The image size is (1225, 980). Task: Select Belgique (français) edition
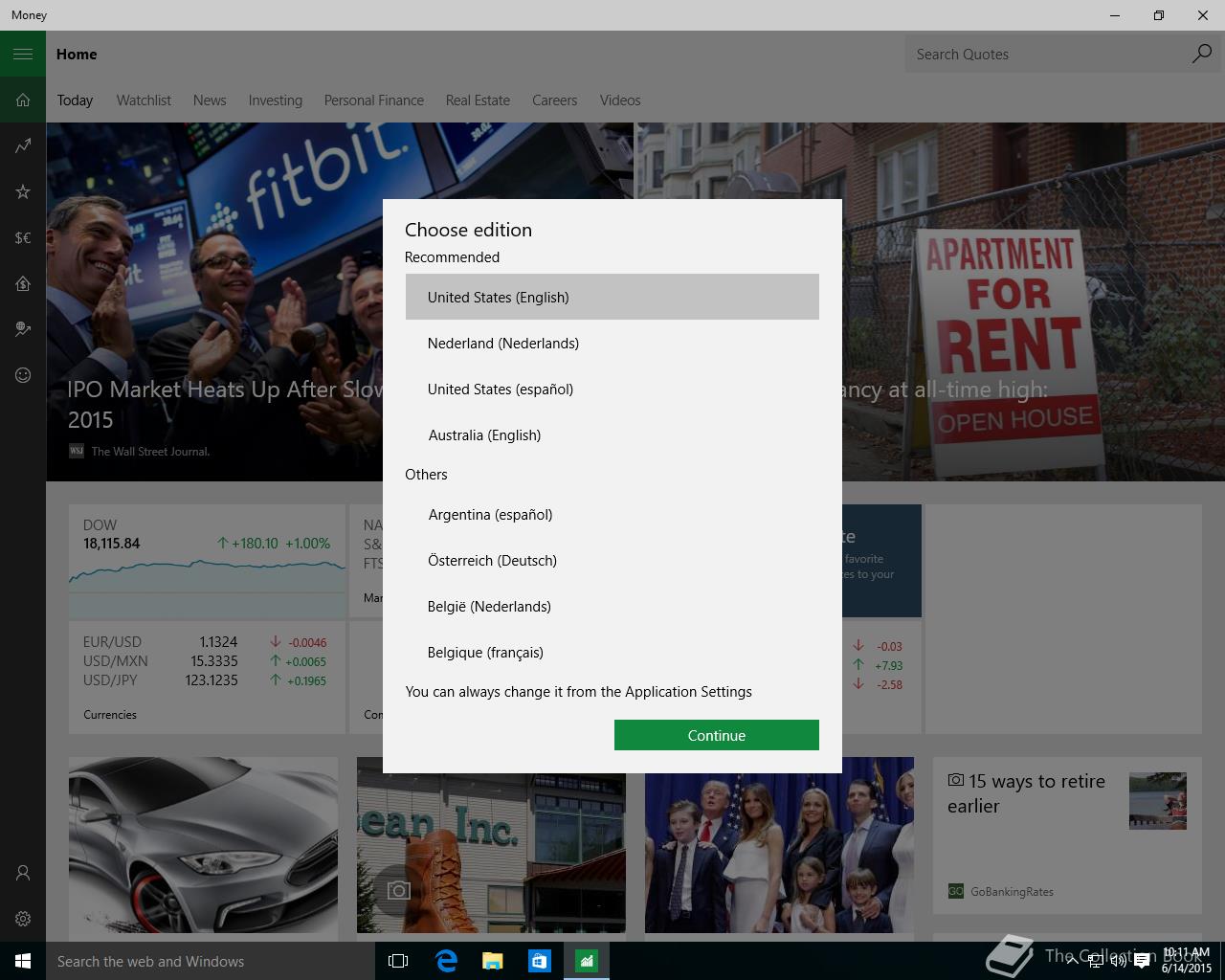(612, 652)
